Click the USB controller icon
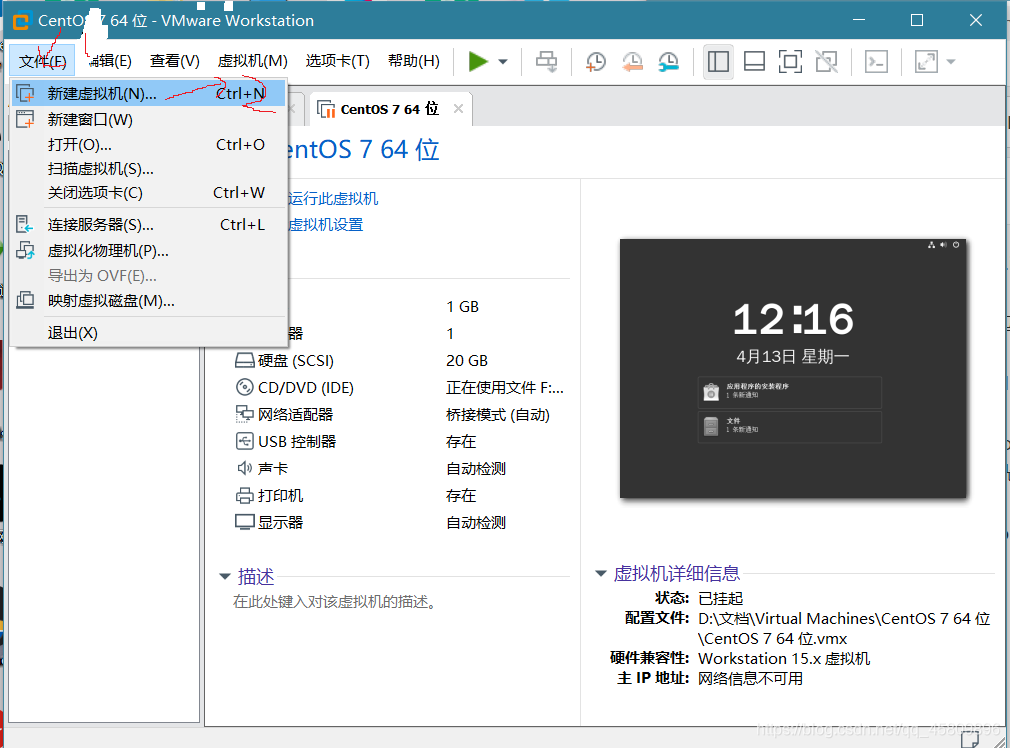The image size is (1010, 748). pos(245,441)
